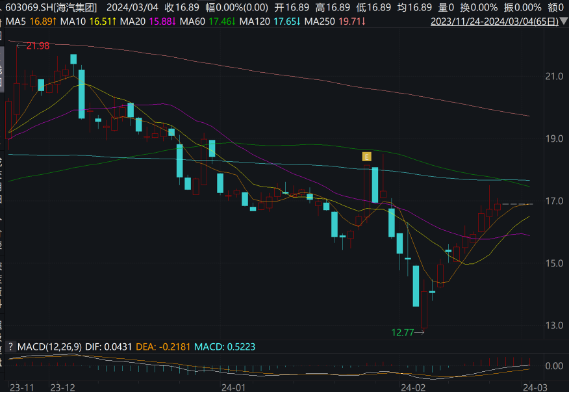Click the DEA: -0.2181 value
Screen dimensions: 570x393
click(x=163, y=347)
